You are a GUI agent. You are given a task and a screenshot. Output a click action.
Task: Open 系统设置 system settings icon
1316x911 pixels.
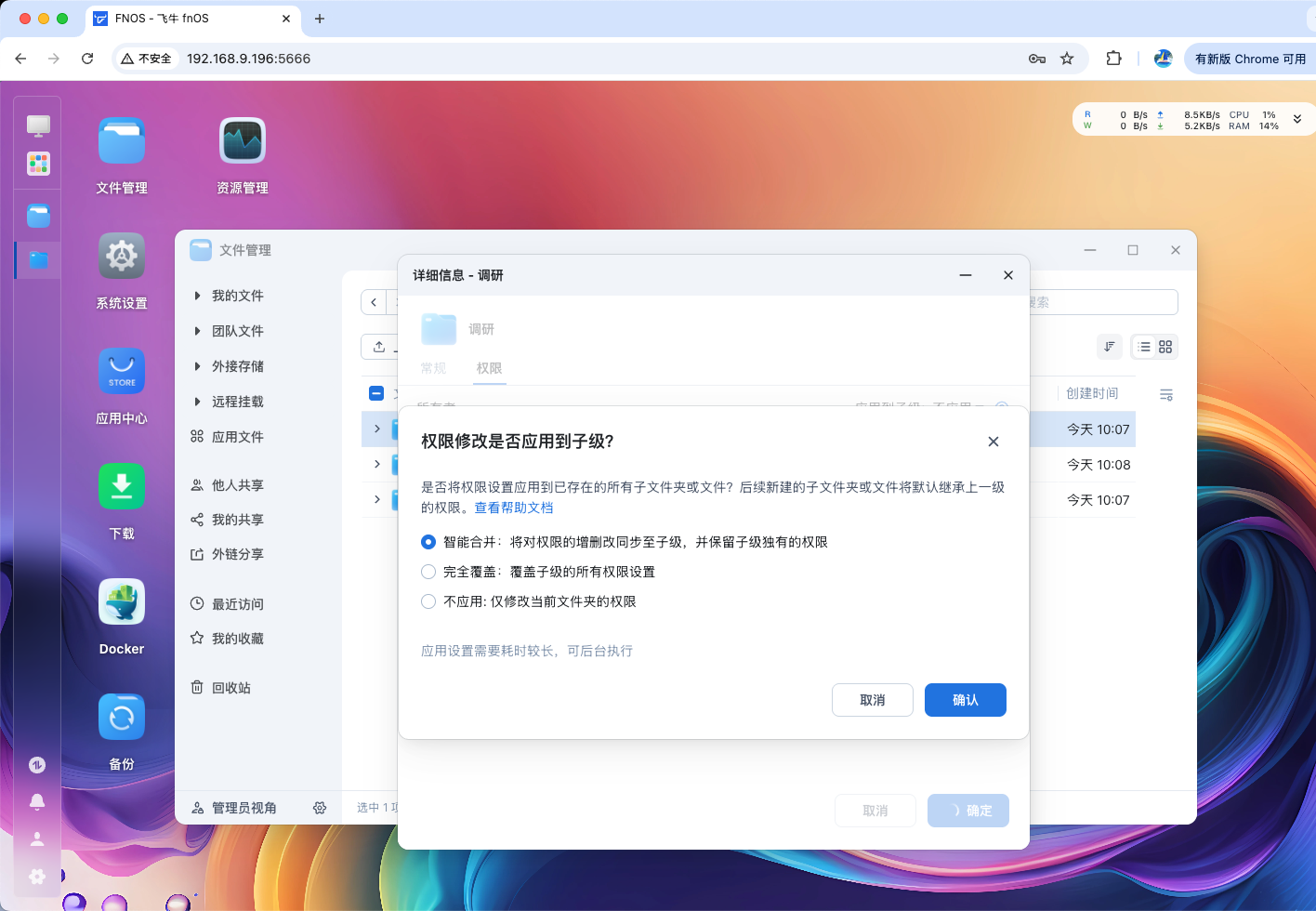[x=122, y=257]
